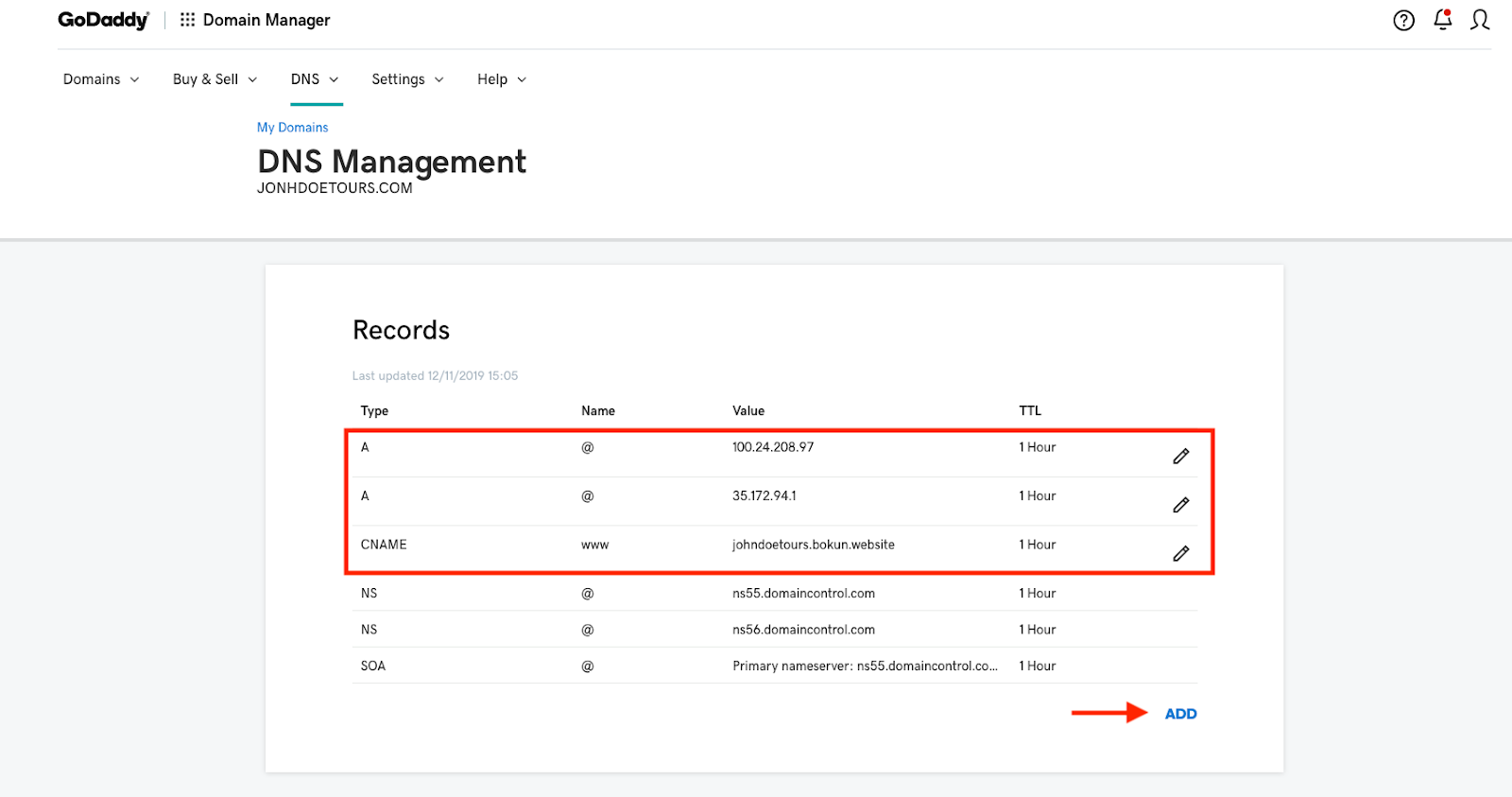This screenshot has height=797, width=1512.
Task: Open the user account icon
Action: point(1480,20)
